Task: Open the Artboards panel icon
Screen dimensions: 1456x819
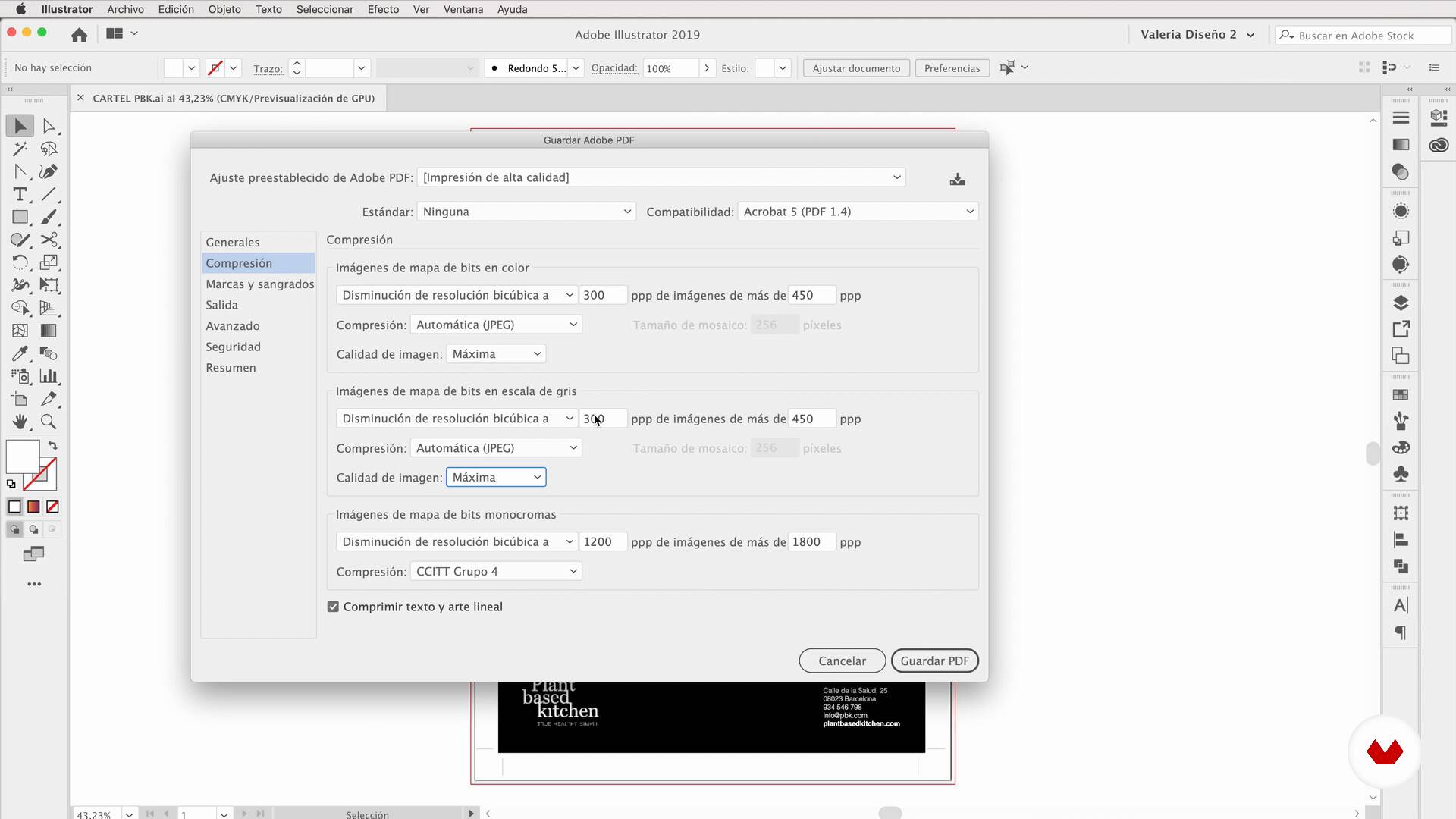Action: coord(1401,356)
